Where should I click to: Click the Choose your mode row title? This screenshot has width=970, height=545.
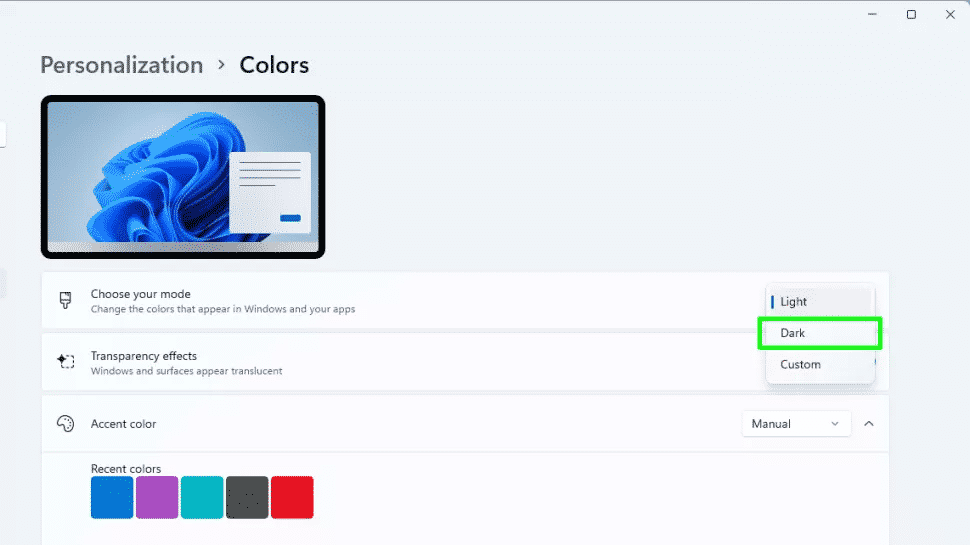pos(140,294)
